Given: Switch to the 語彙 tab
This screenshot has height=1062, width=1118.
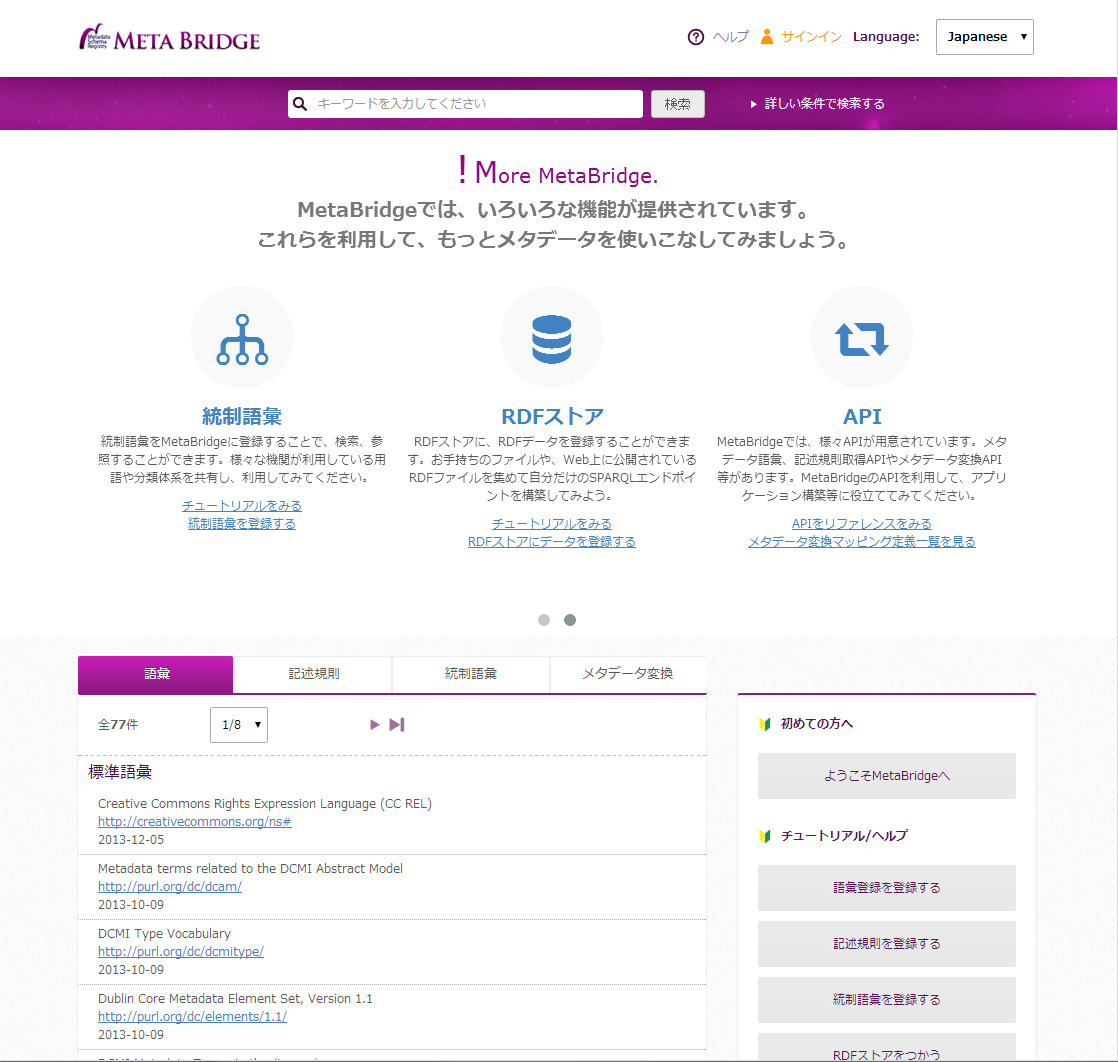Looking at the screenshot, I should (x=155, y=674).
